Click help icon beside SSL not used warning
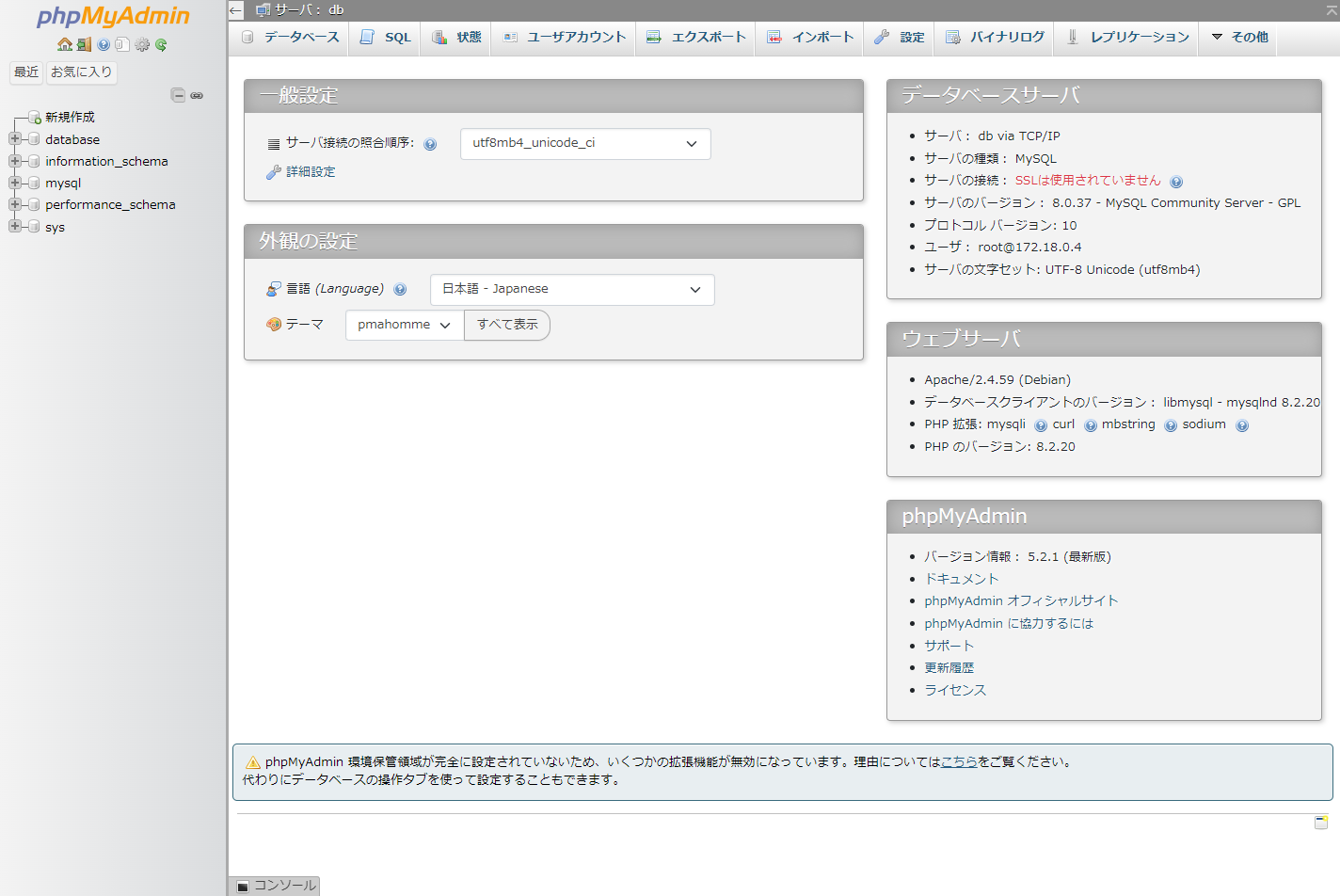The width and height of the screenshot is (1340, 896). (x=1176, y=182)
